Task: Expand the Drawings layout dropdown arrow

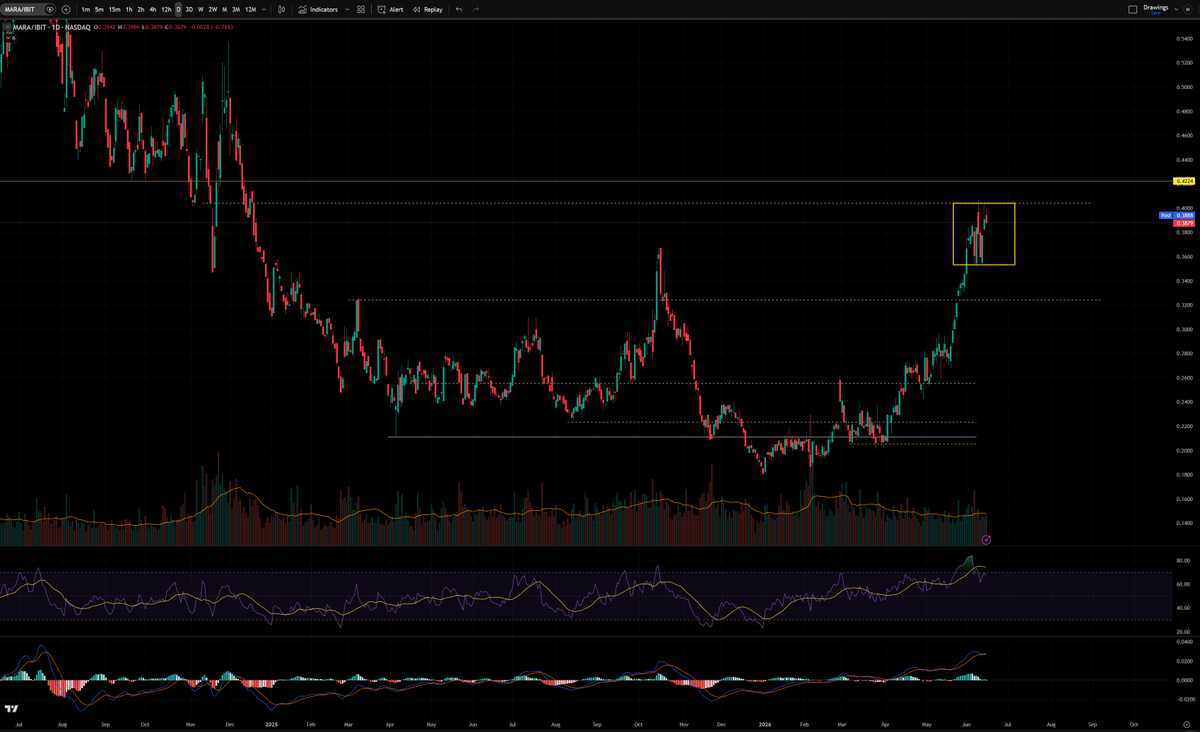Action: (x=1176, y=9)
